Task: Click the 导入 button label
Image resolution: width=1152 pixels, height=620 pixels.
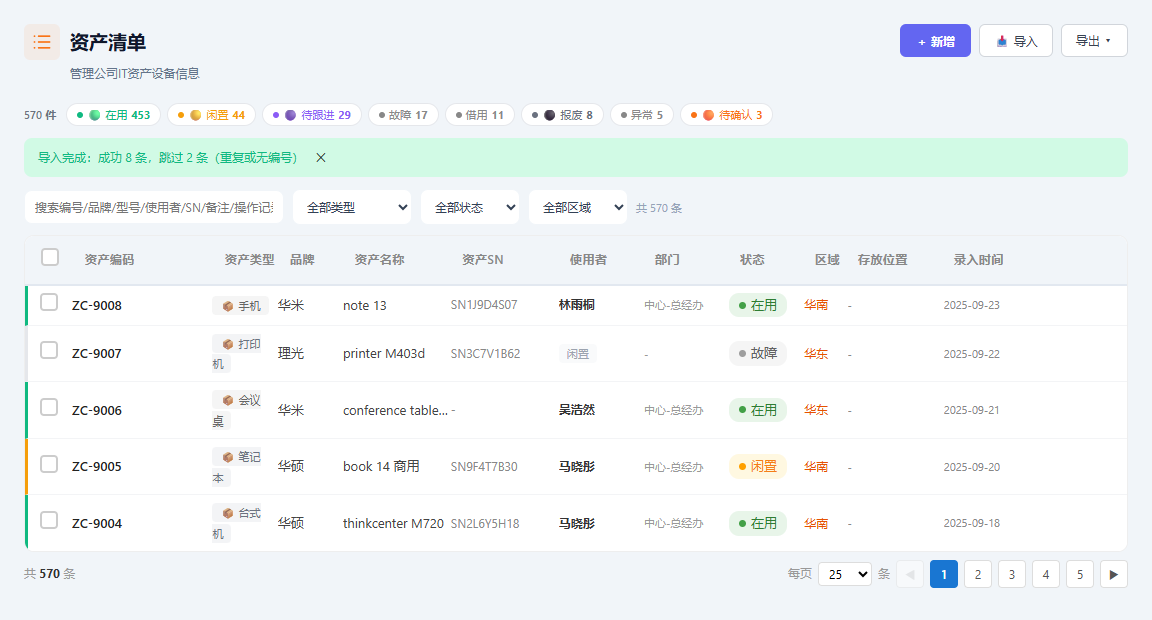Action: pyautogui.click(x=1026, y=41)
